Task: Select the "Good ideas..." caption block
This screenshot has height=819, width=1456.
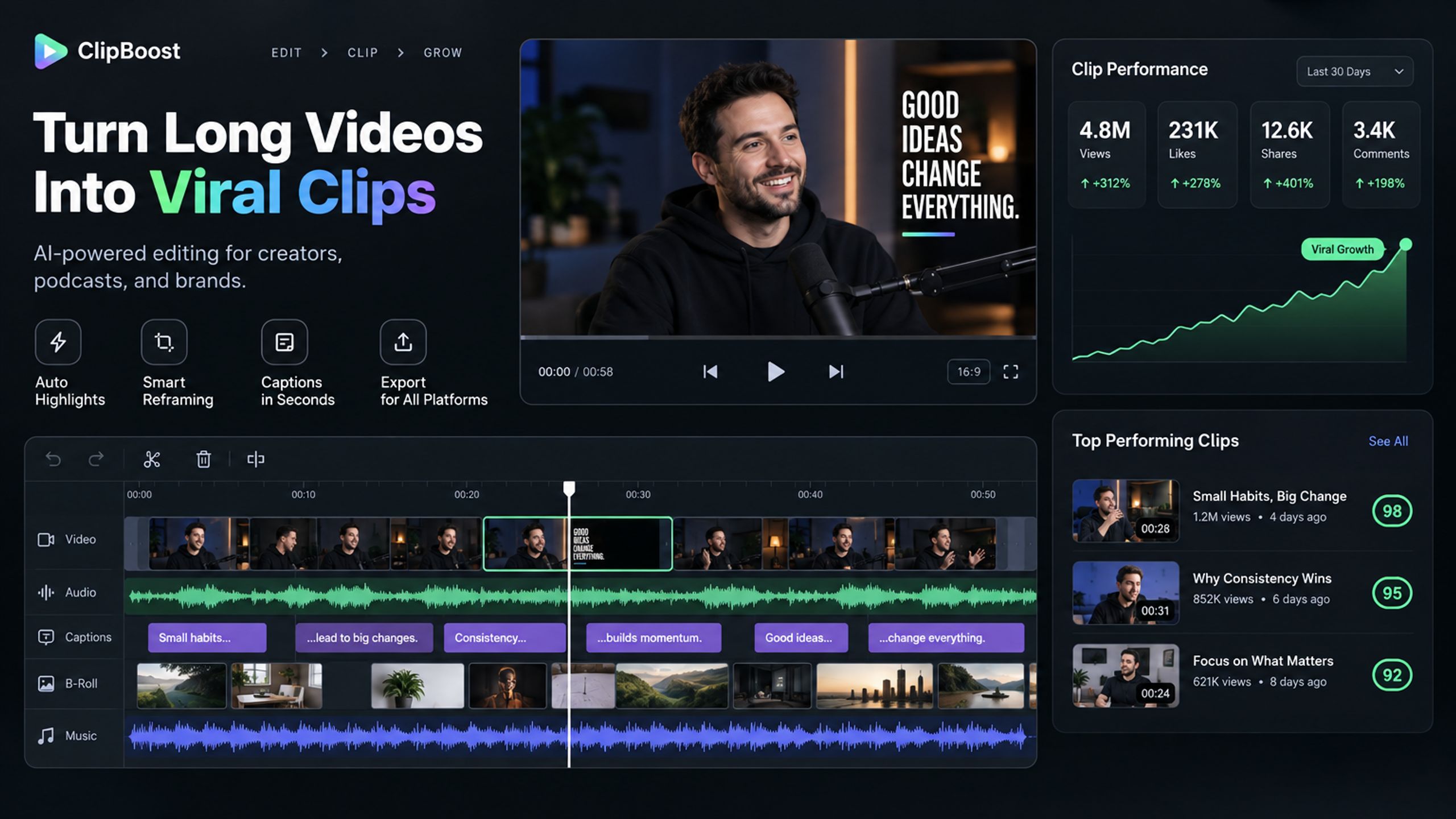Action: (x=801, y=638)
